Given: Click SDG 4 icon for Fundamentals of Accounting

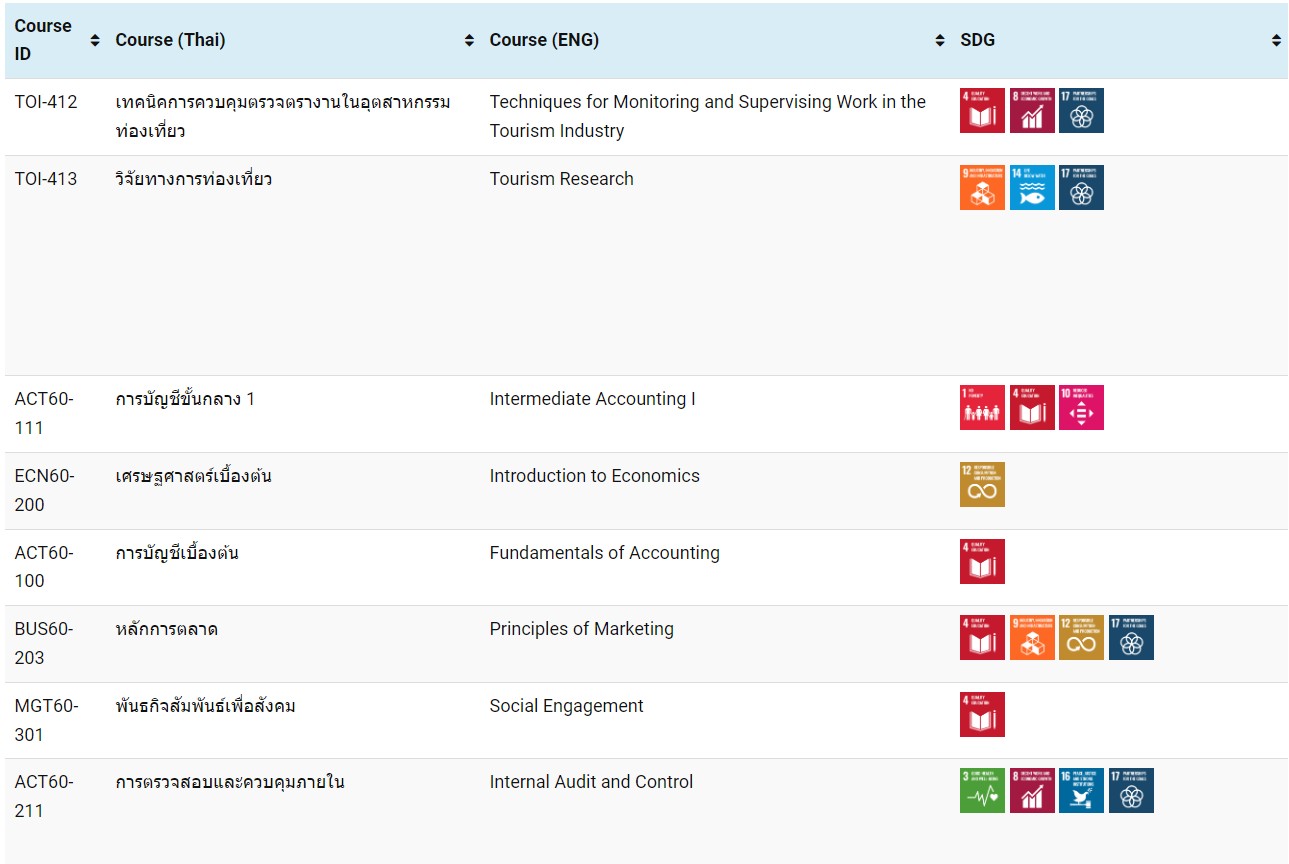Looking at the screenshot, I should pyautogui.click(x=982, y=562).
